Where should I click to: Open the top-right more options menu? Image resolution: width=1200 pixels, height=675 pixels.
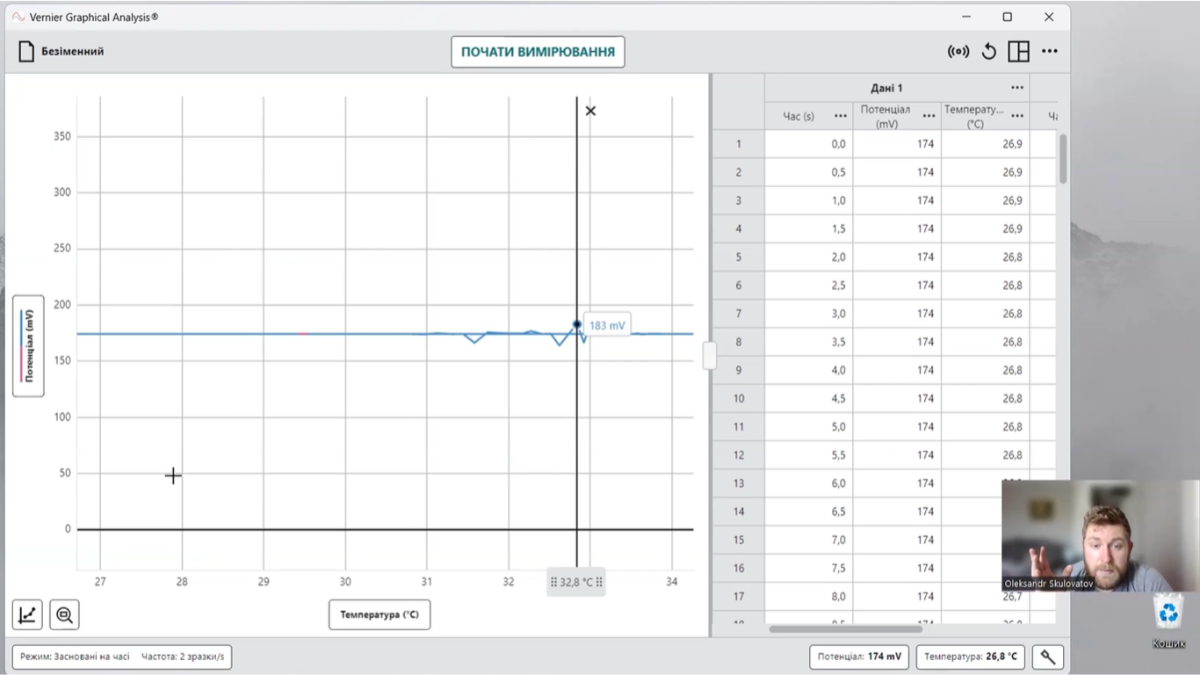click(x=1049, y=52)
